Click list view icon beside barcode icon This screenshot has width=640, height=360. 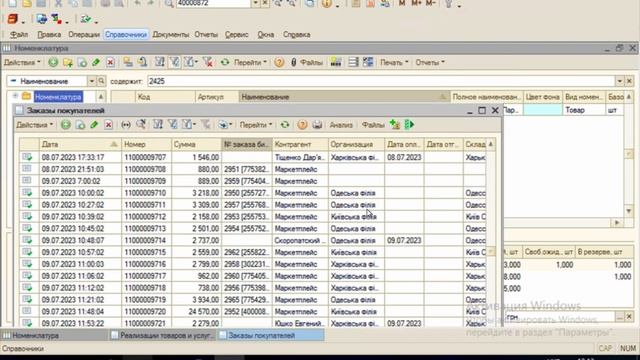pyautogui.click(x=353, y=62)
